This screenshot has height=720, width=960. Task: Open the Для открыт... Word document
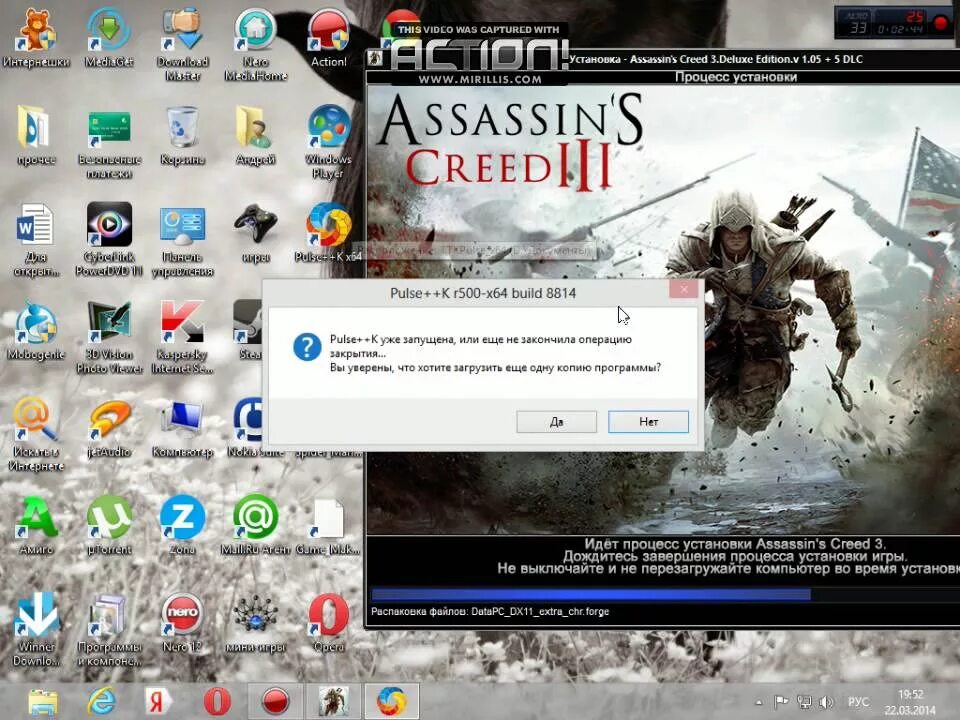click(36, 240)
